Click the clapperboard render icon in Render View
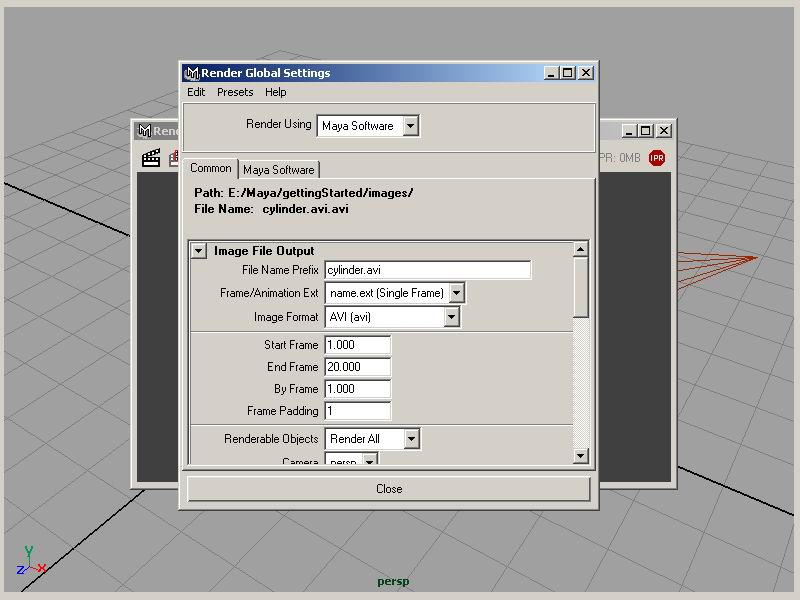This screenshot has height=600, width=800. pos(151,158)
